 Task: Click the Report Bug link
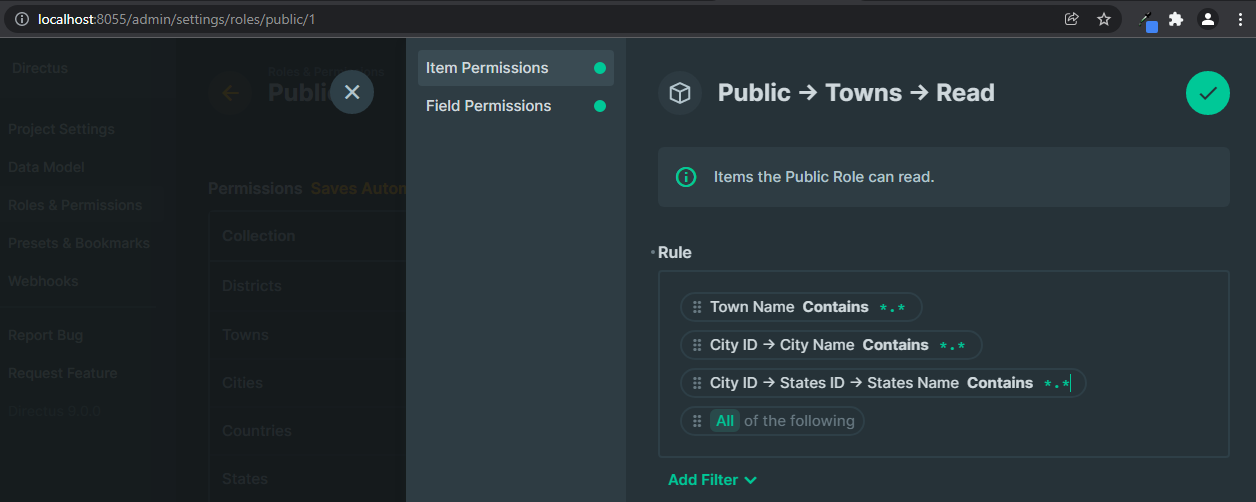[x=46, y=335]
